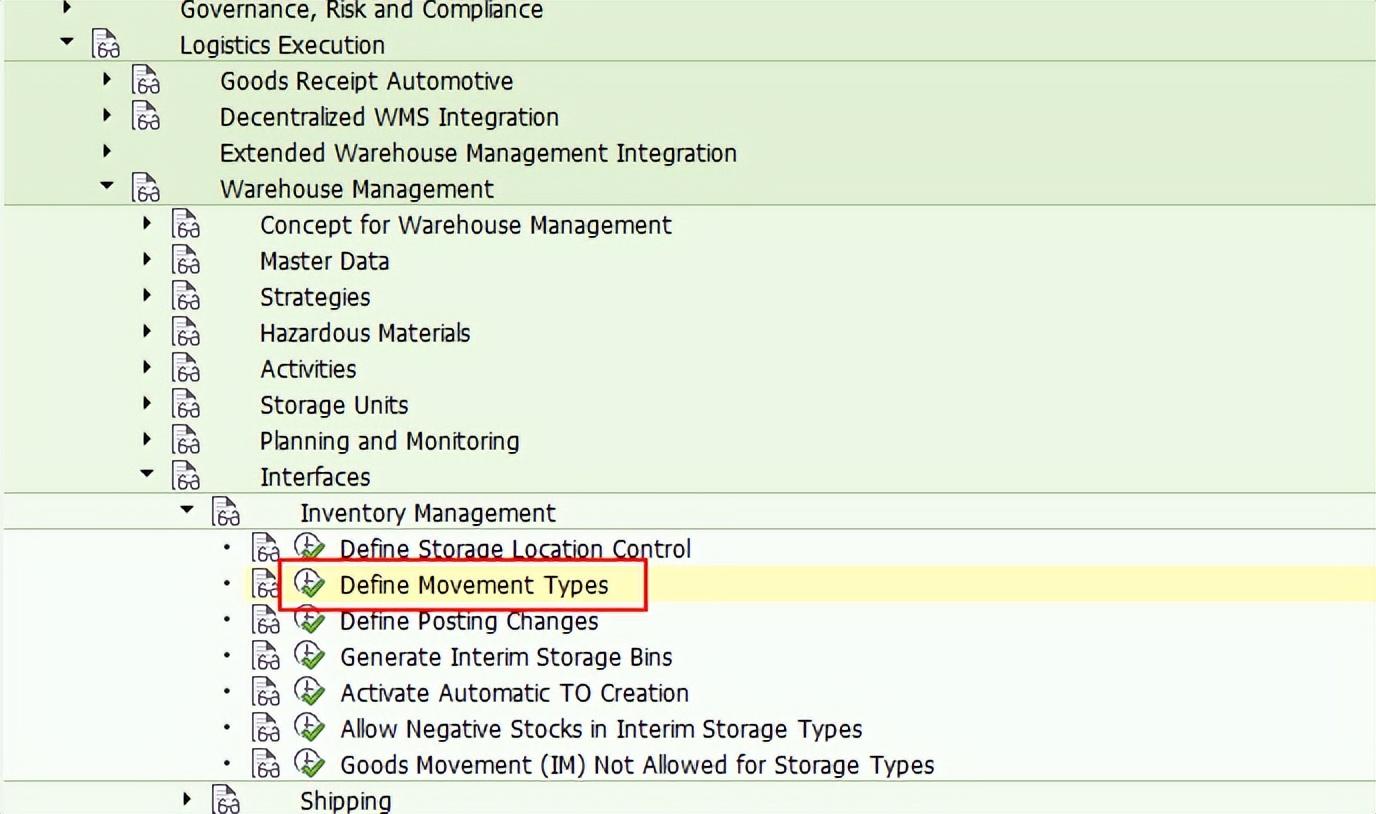Open documentation icon beside Logistics Execution
The image size is (1376, 814).
point(107,44)
